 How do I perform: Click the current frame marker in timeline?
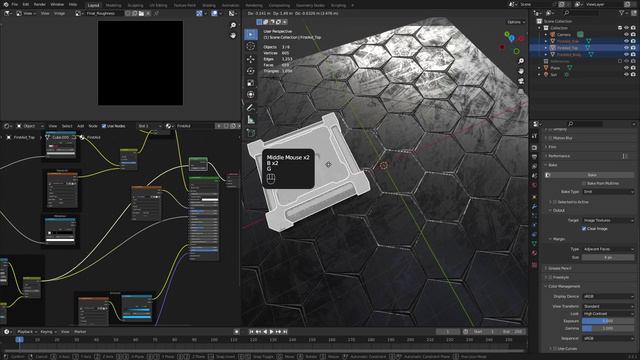pos(19,340)
